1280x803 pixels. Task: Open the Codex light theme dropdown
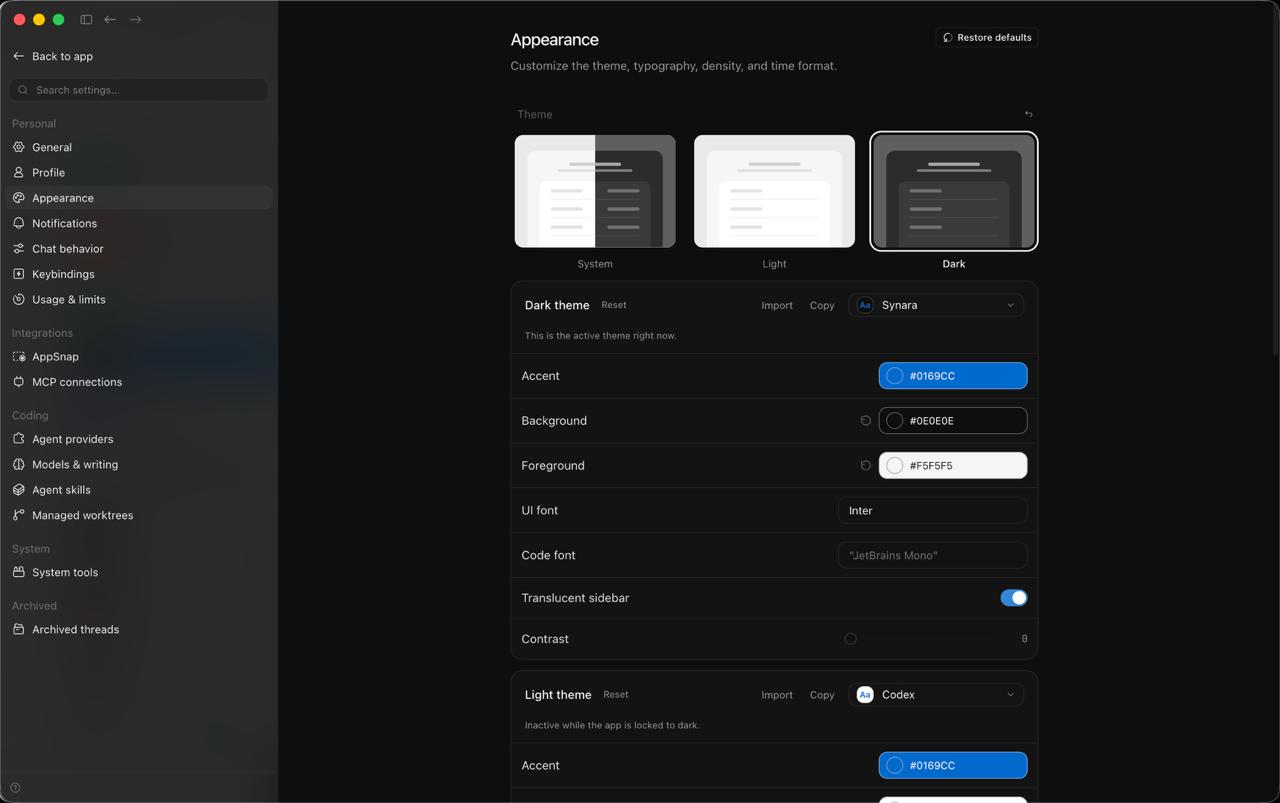coord(936,695)
